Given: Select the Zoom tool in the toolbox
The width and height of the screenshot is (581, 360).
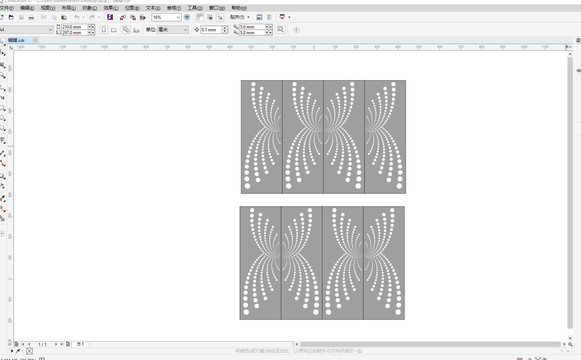Looking at the screenshot, I should (2, 76).
